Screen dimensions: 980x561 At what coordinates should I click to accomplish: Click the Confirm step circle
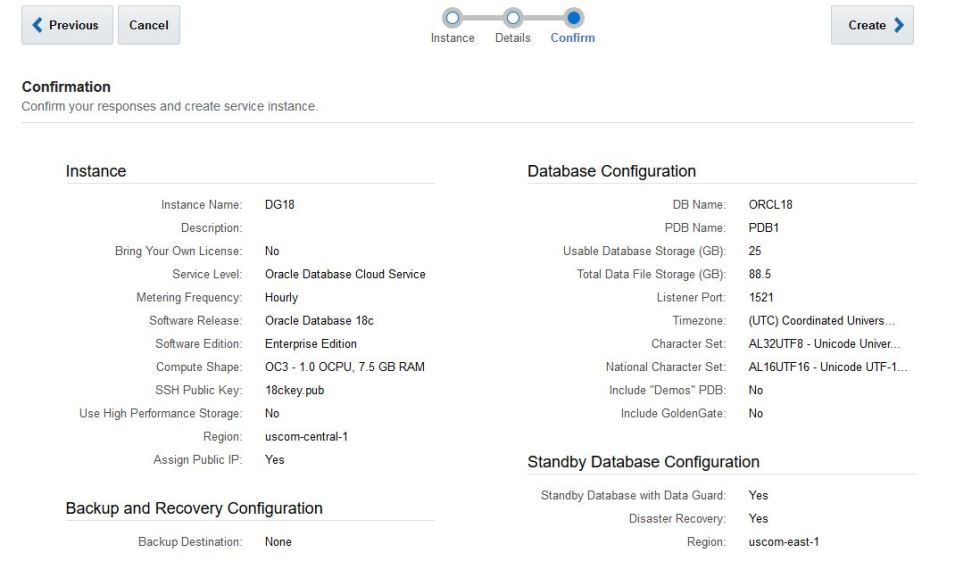coord(573,17)
